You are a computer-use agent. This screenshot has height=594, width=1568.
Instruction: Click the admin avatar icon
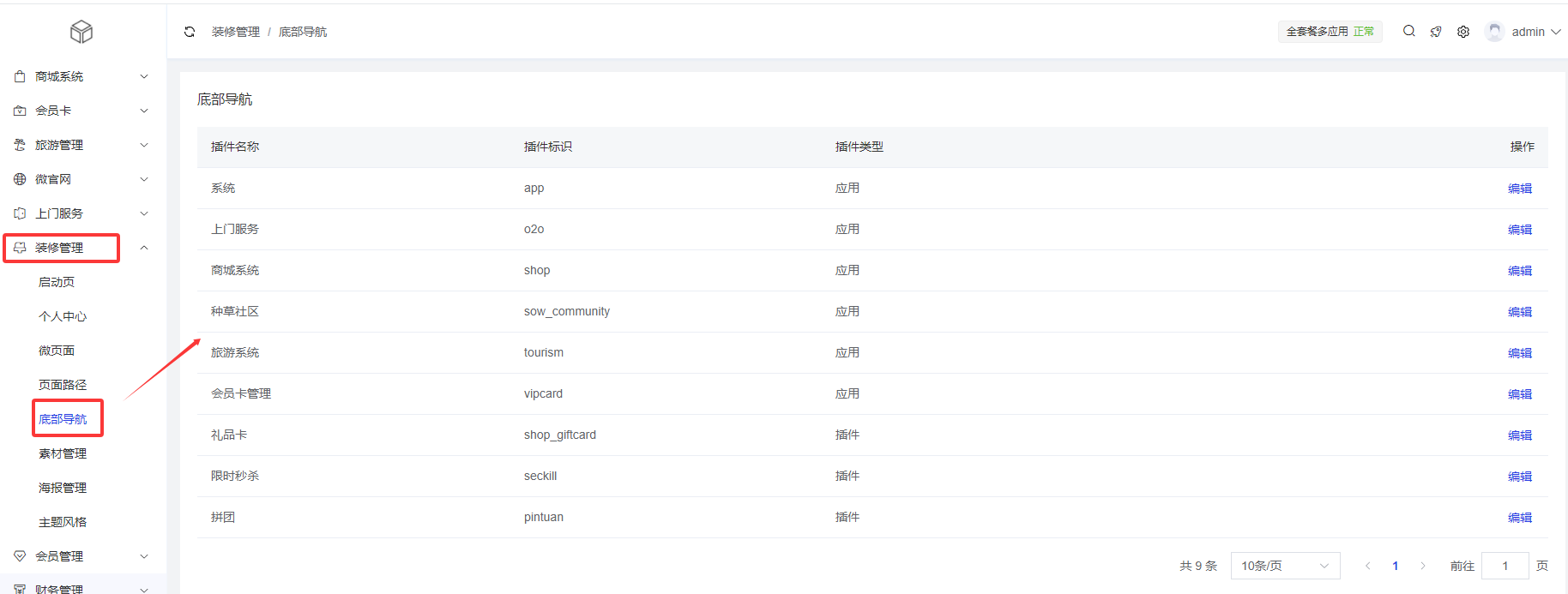(x=1494, y=32)
